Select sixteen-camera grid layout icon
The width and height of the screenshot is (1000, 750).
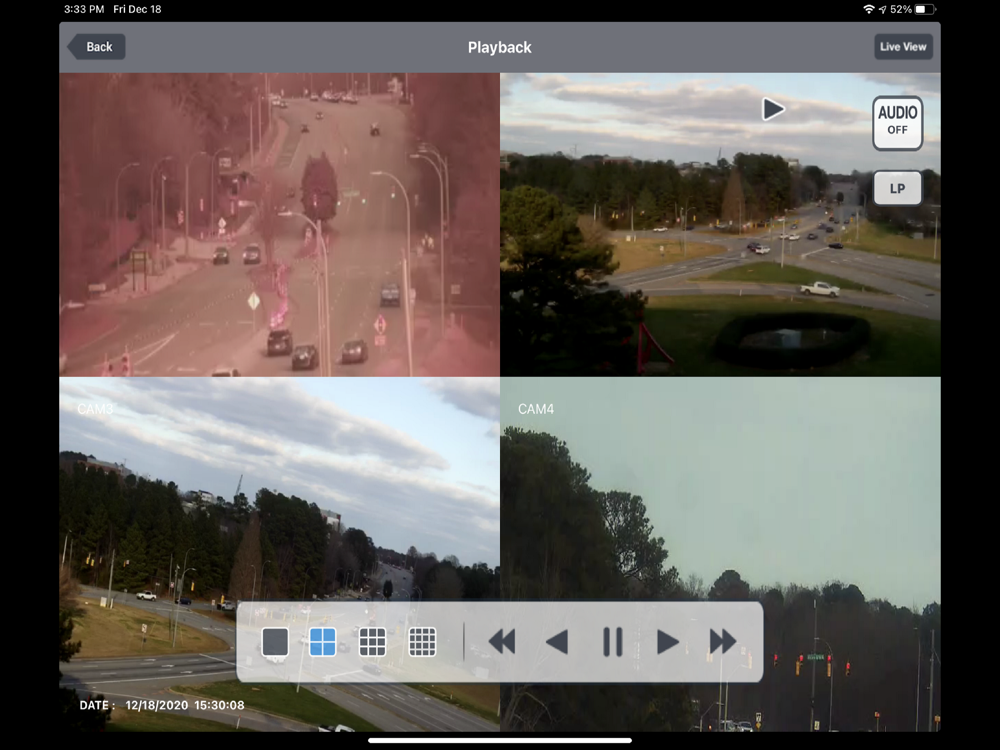(422, 642)
